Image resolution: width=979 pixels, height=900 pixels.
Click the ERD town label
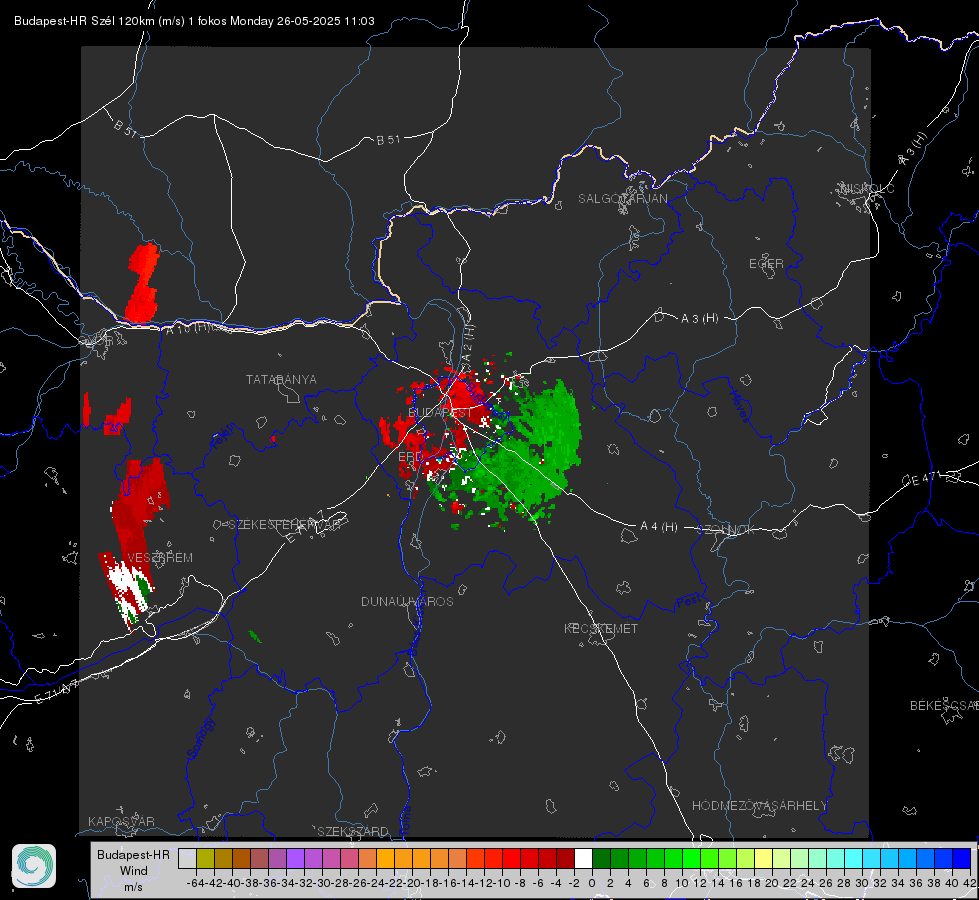click(x=410, y=457)
